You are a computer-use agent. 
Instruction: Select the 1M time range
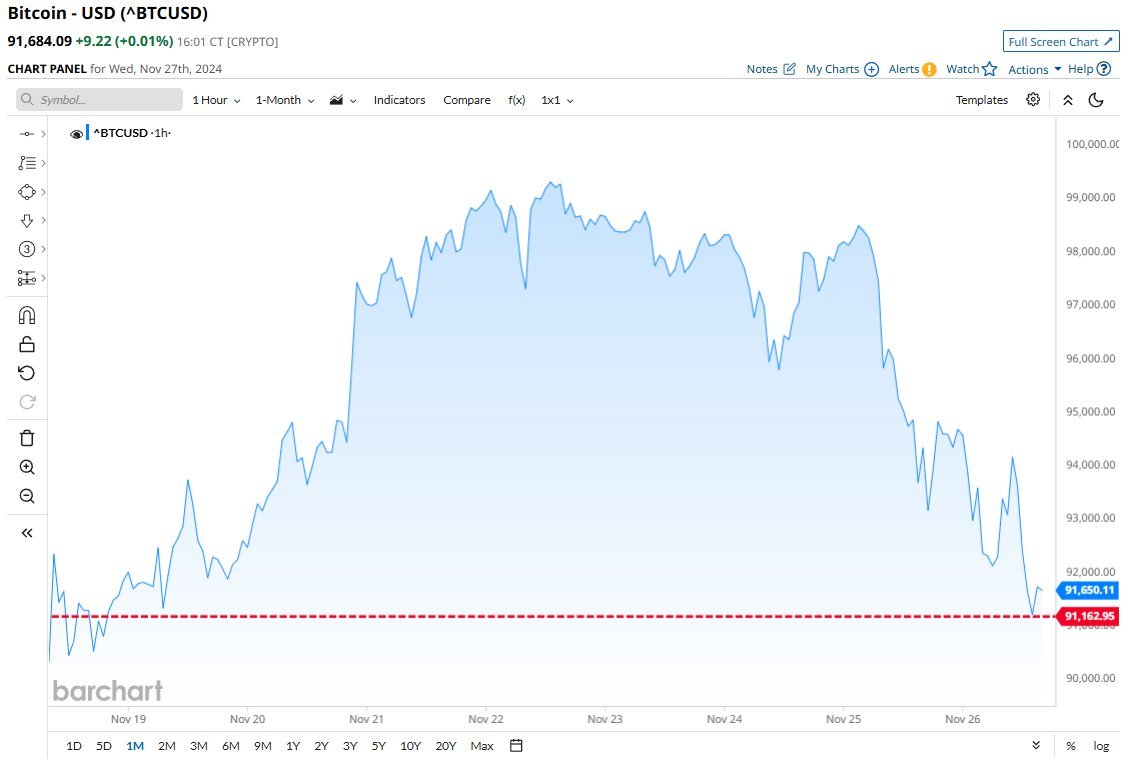tap(135, 746)
